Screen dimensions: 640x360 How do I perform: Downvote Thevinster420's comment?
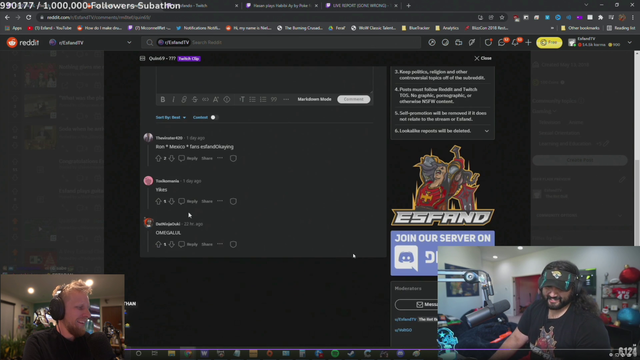point(171,158)
